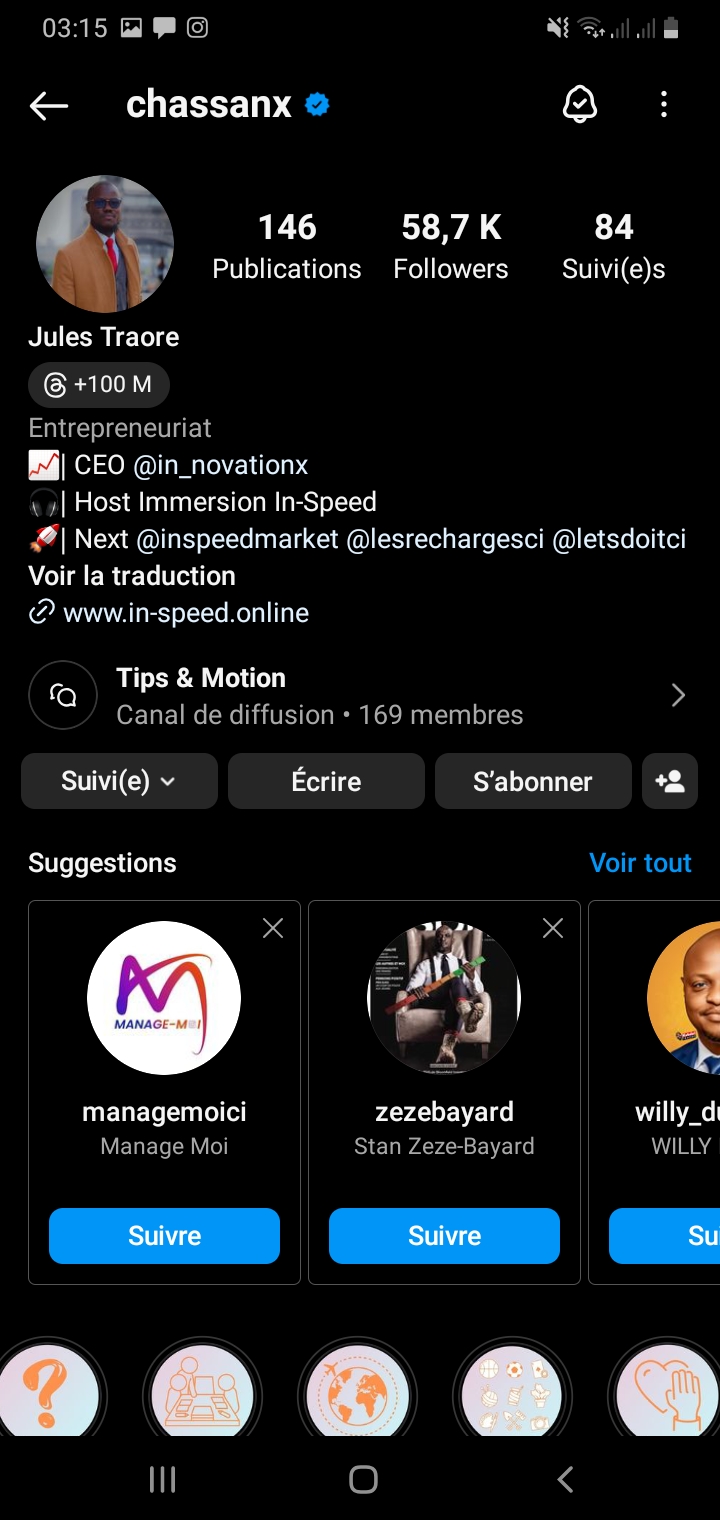View the 58,7 K Followers list
The width and height of the screenshot is (720, 1520).
pos(451,246)
